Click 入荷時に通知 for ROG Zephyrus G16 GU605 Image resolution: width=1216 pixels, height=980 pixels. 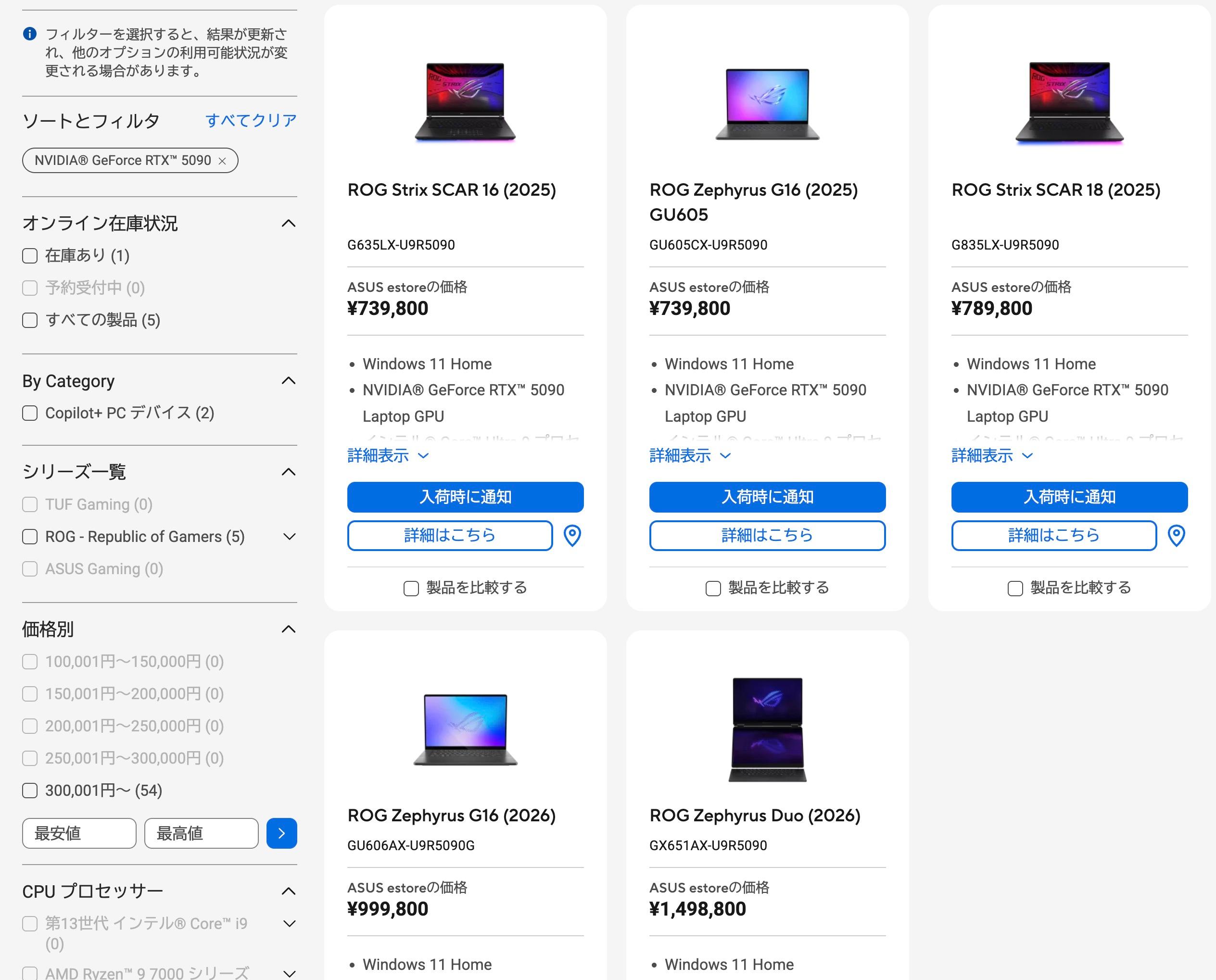point(767,497)
